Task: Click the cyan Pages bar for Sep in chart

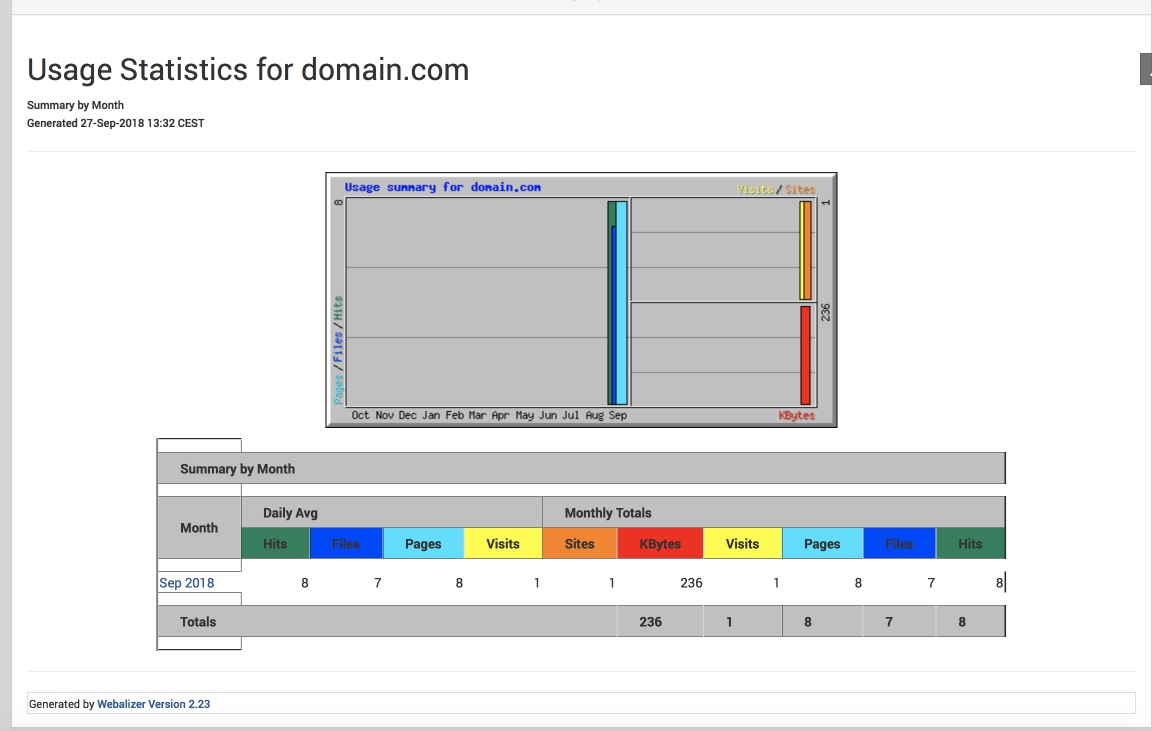Action: coord(622,303)
